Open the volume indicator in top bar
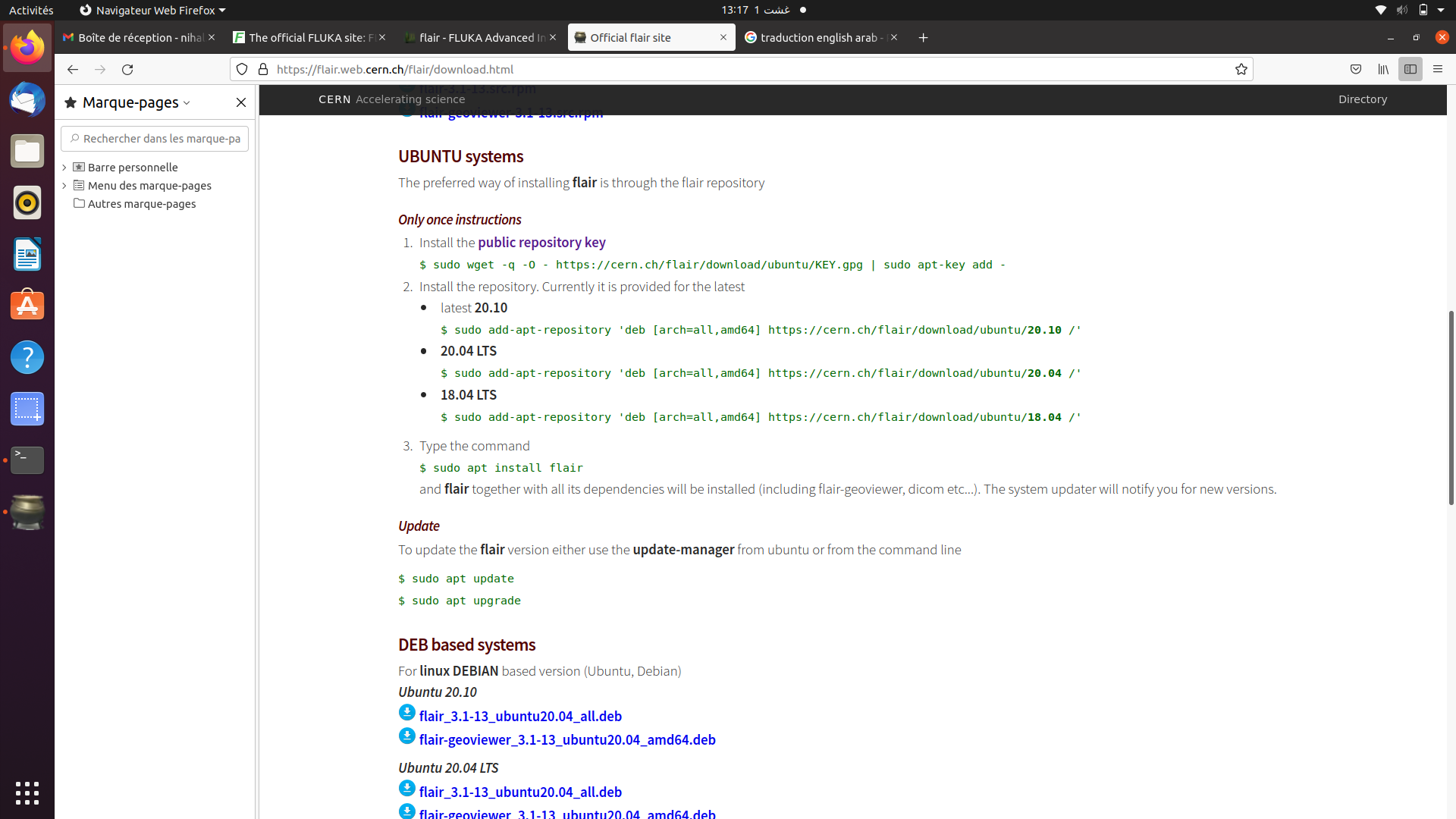This screenshot has width=1456, height=819. [1402, 10]
